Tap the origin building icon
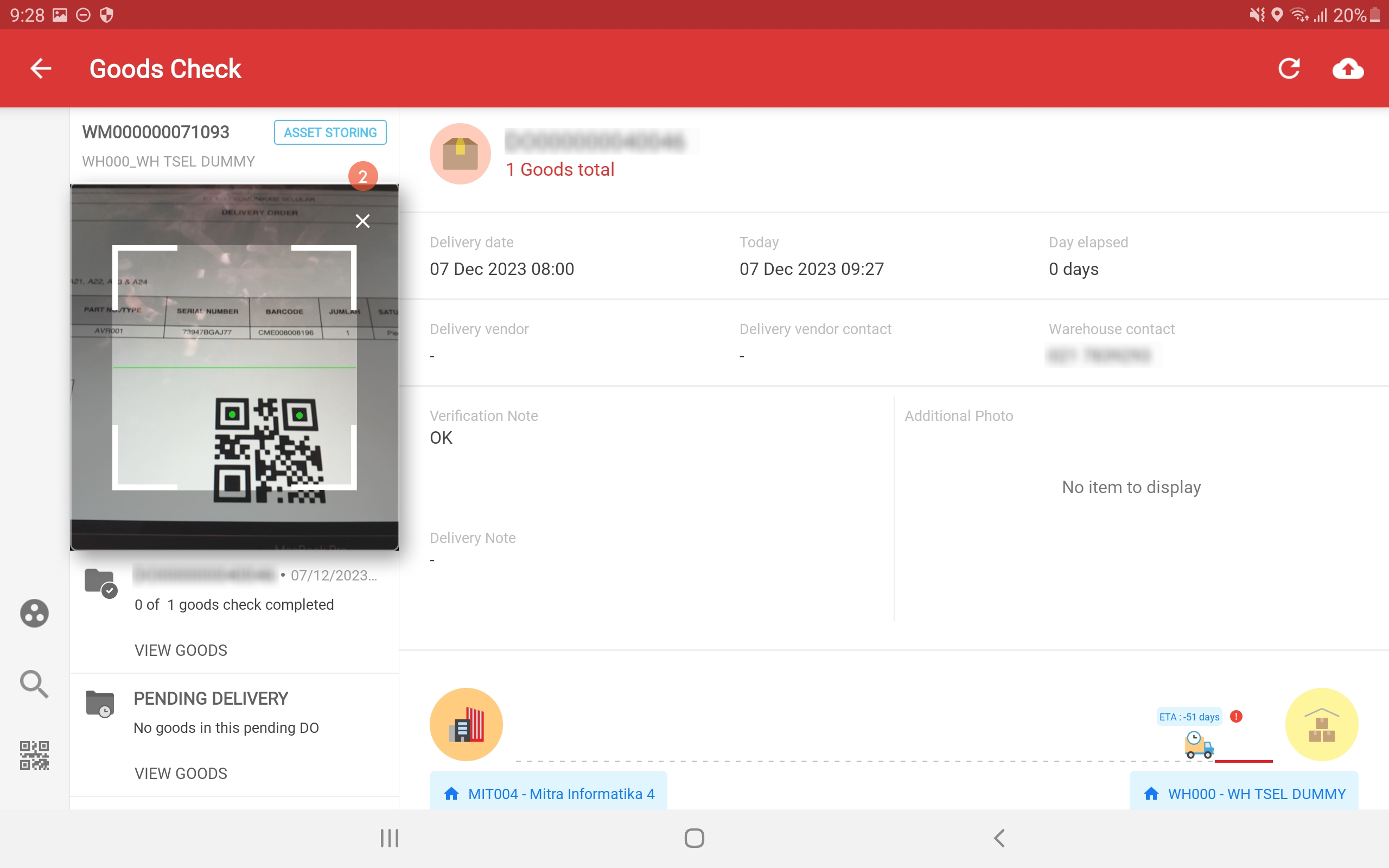The width and height of the screenshot is (1389, 868). (466, 724)
